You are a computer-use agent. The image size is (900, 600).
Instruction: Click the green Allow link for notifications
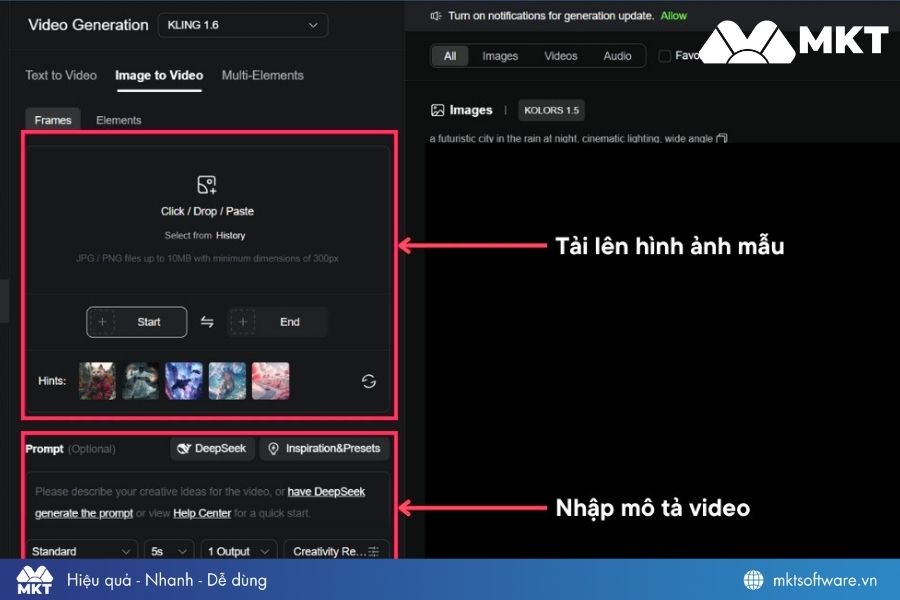click(x=673, y=16)
